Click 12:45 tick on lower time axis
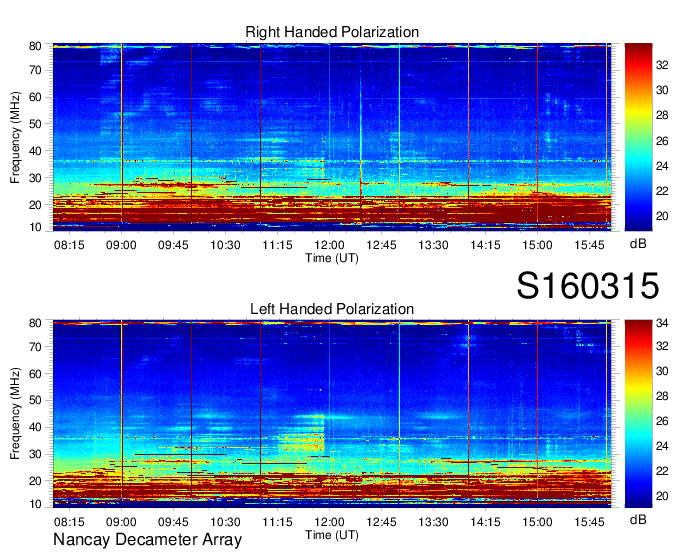 (381, 522)
